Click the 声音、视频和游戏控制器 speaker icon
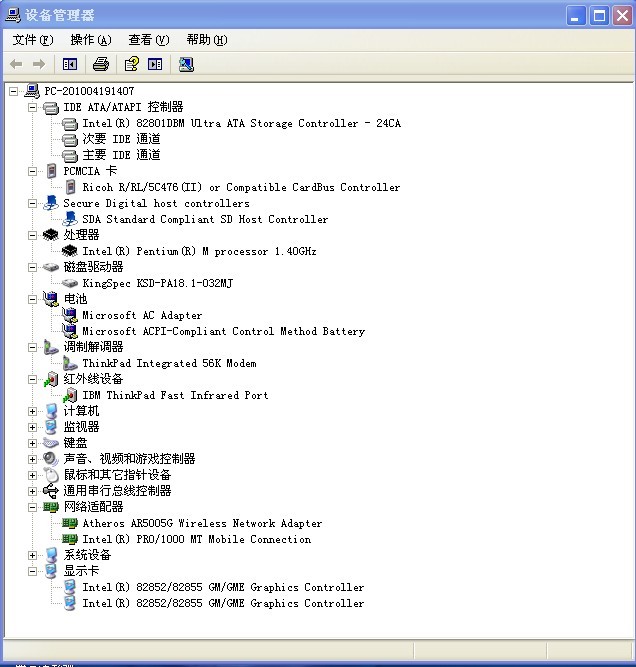Viewport: 636px width, 667px height. (51, 459)
